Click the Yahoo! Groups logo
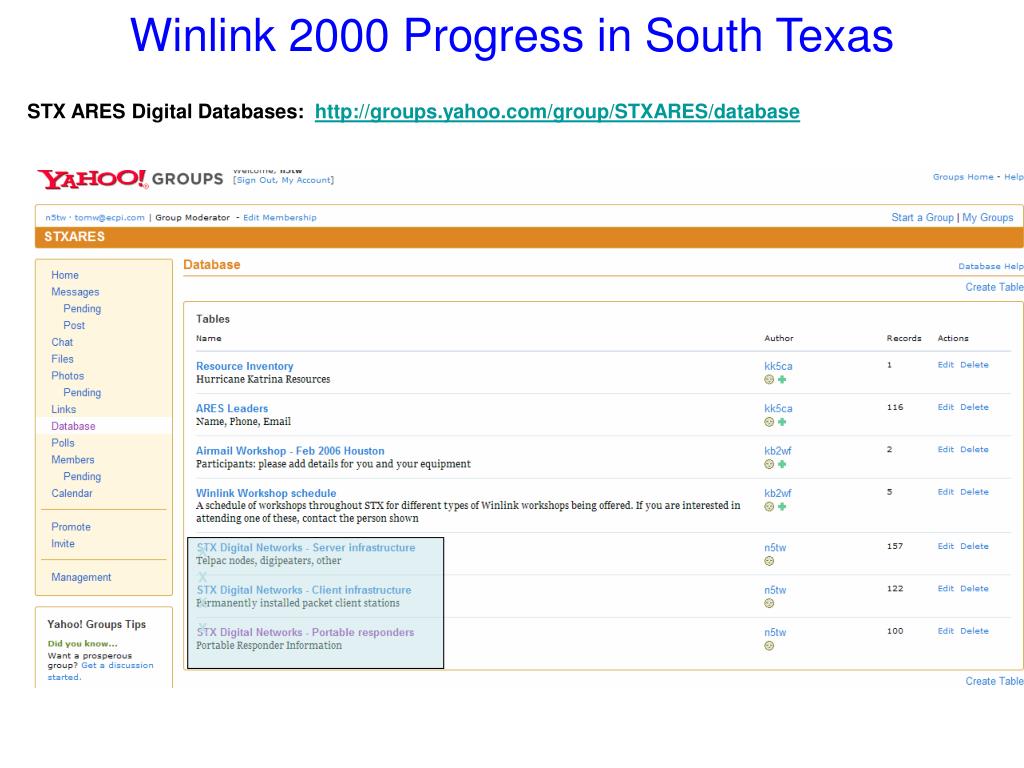 (x=131, y=179)
